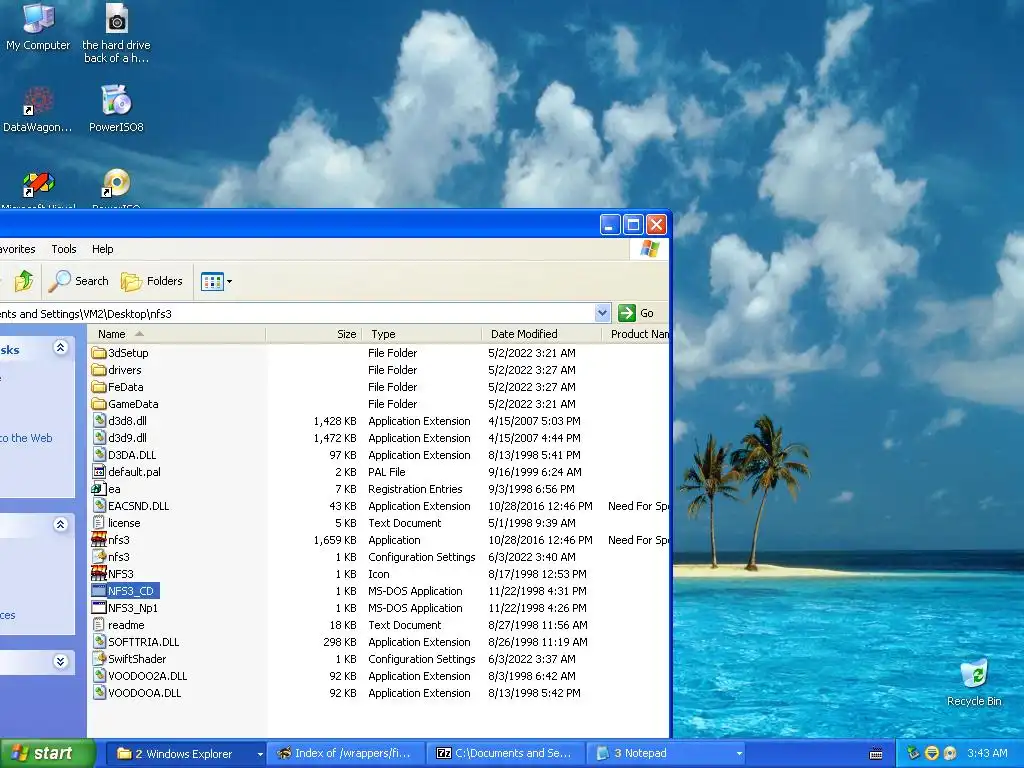Select the default.pal file icon
Viewport: 1024px width, 768px height.
coord(99,472)
